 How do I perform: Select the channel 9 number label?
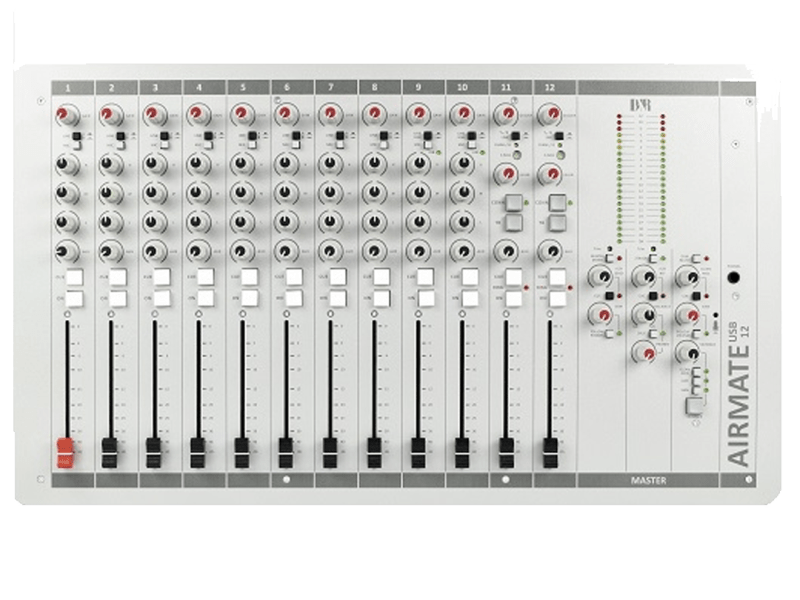click(x=420, y=88)
